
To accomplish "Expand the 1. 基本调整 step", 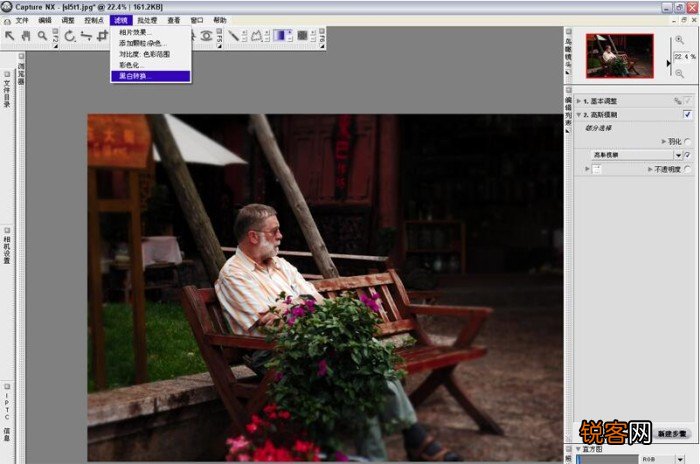I will [x=579, y=101].
